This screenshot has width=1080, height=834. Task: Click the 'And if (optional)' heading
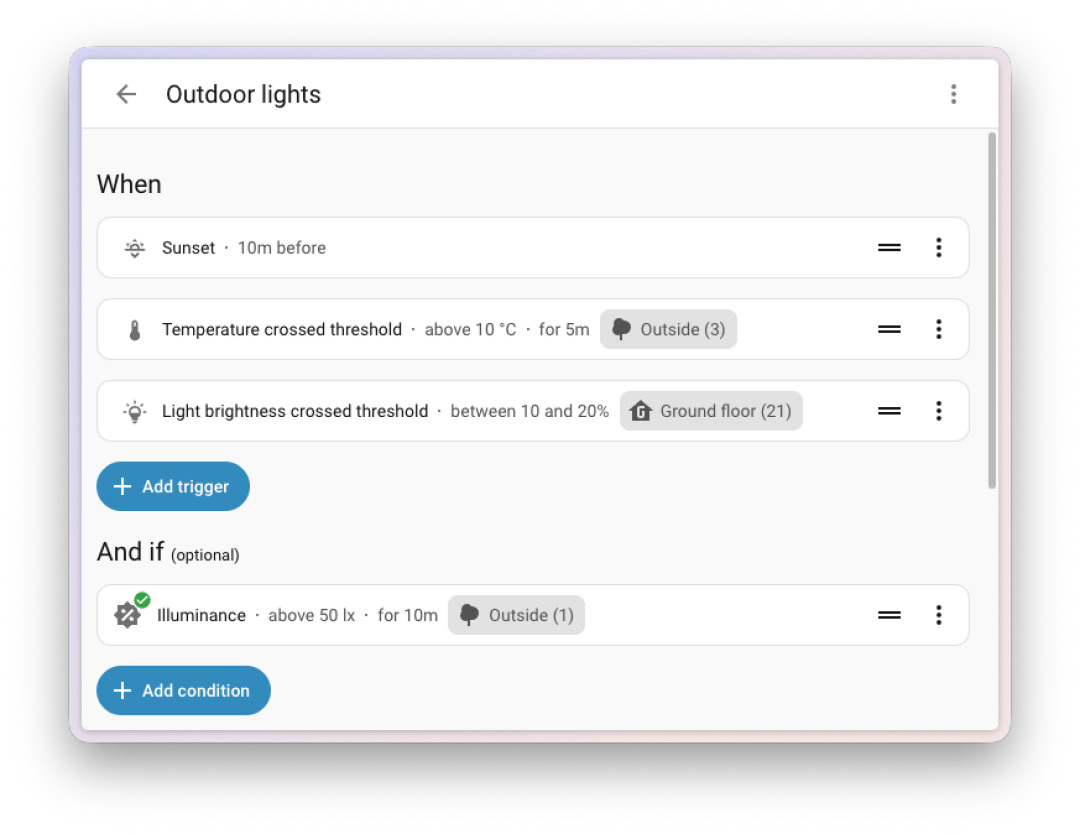click(168, 552)
